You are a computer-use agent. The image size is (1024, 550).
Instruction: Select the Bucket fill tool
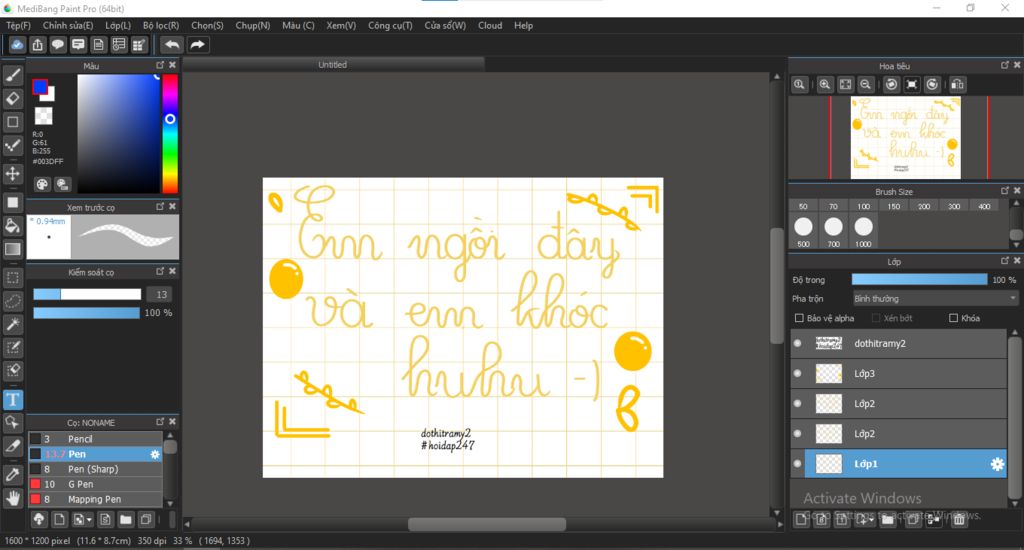(13, 225)
